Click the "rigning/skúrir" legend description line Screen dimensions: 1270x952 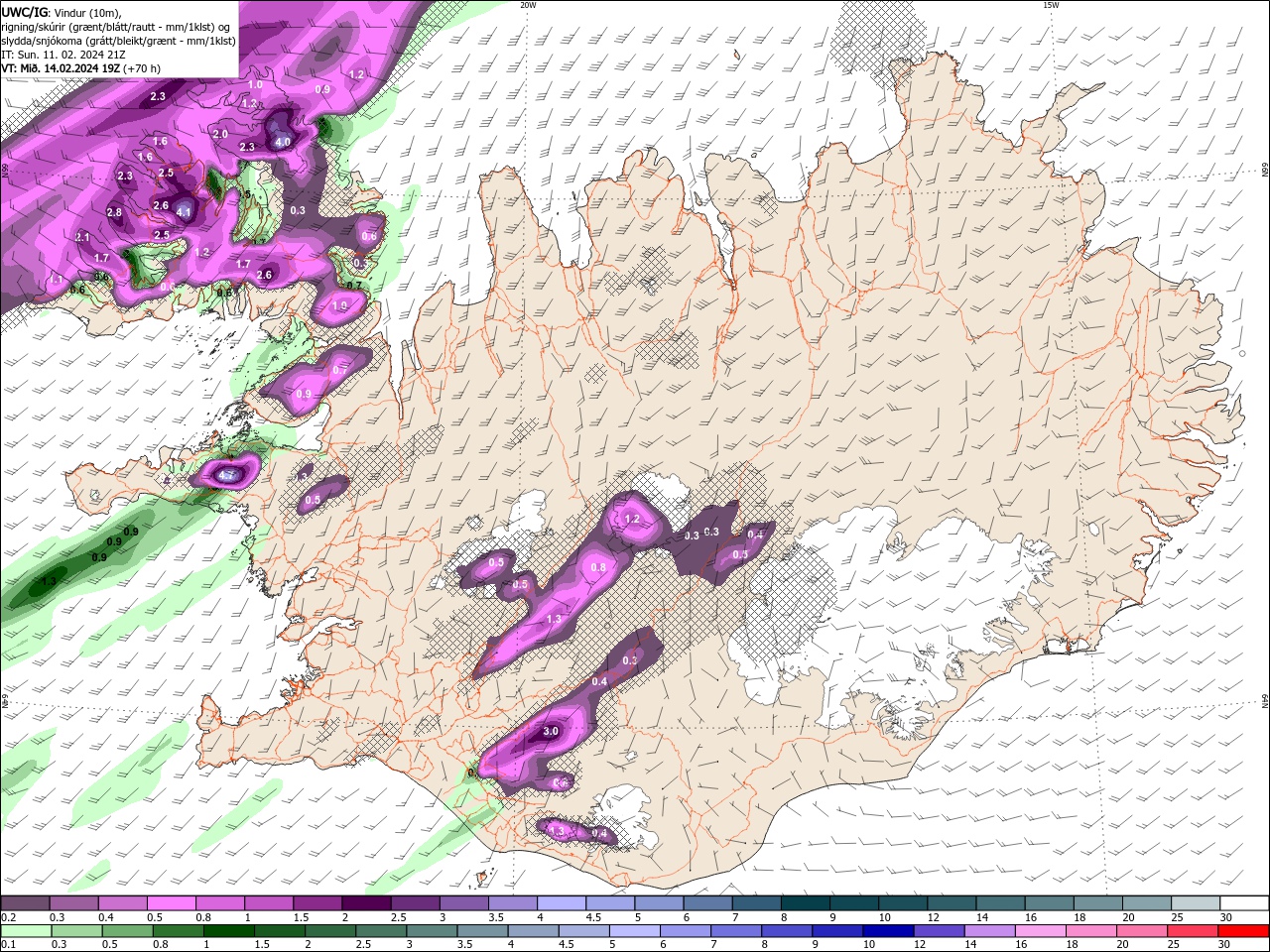click(x=117, y=27)
